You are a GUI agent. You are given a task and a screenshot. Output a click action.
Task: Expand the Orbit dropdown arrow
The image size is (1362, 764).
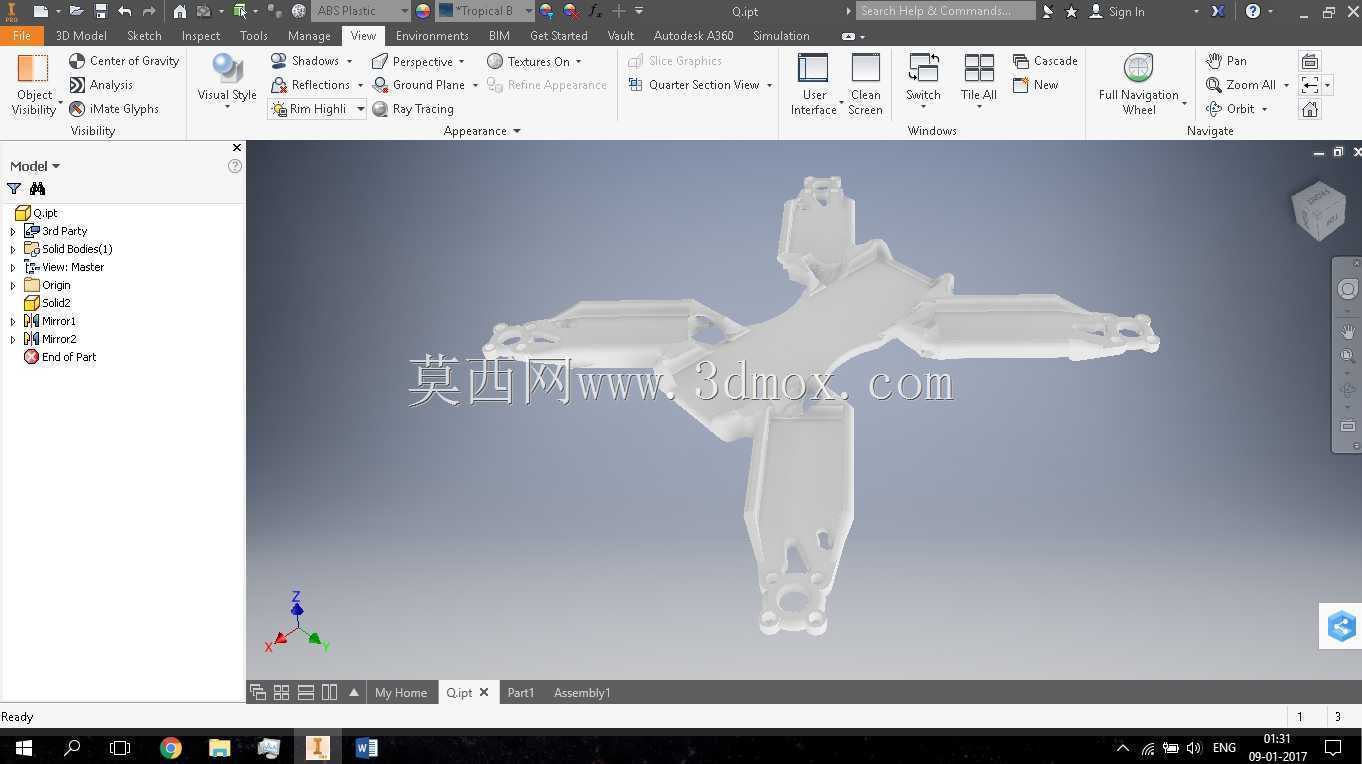(1264, 110)
